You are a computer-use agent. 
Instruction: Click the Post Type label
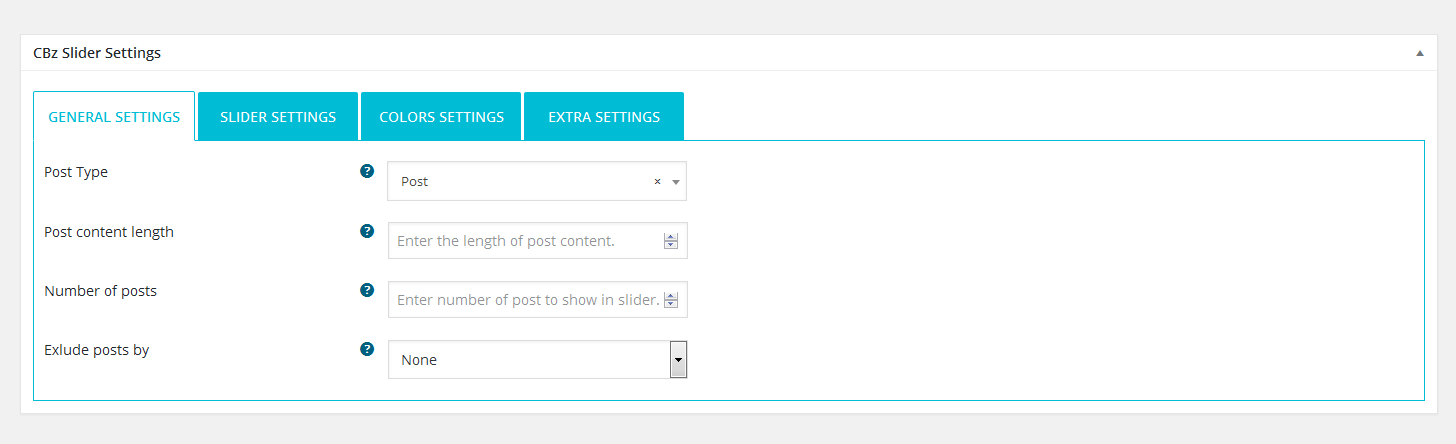coord(76,172)
